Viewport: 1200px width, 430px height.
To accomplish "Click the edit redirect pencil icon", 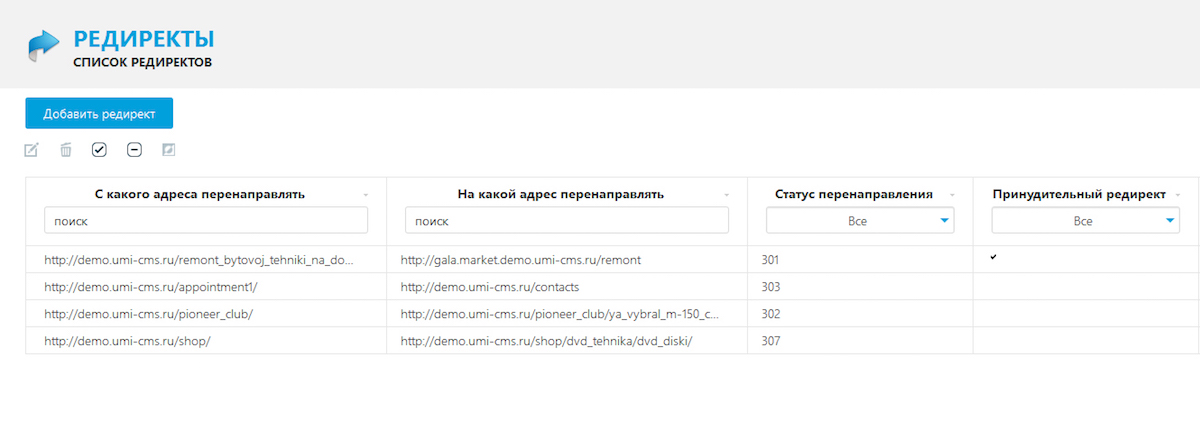I will [x=31, y=150].
